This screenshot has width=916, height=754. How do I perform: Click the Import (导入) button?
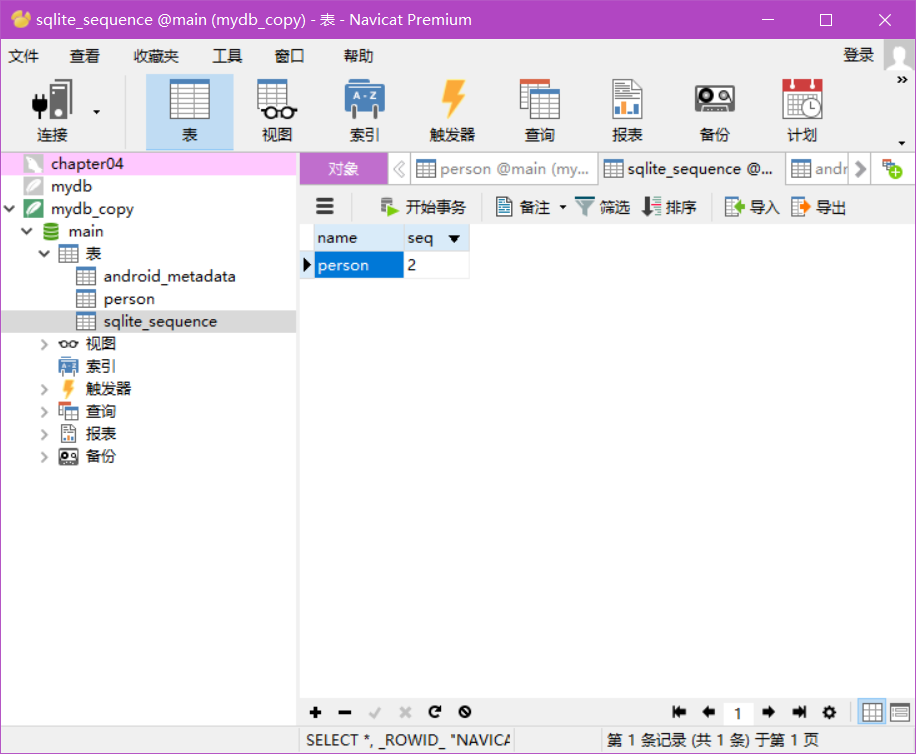click(x=752, y=207)
